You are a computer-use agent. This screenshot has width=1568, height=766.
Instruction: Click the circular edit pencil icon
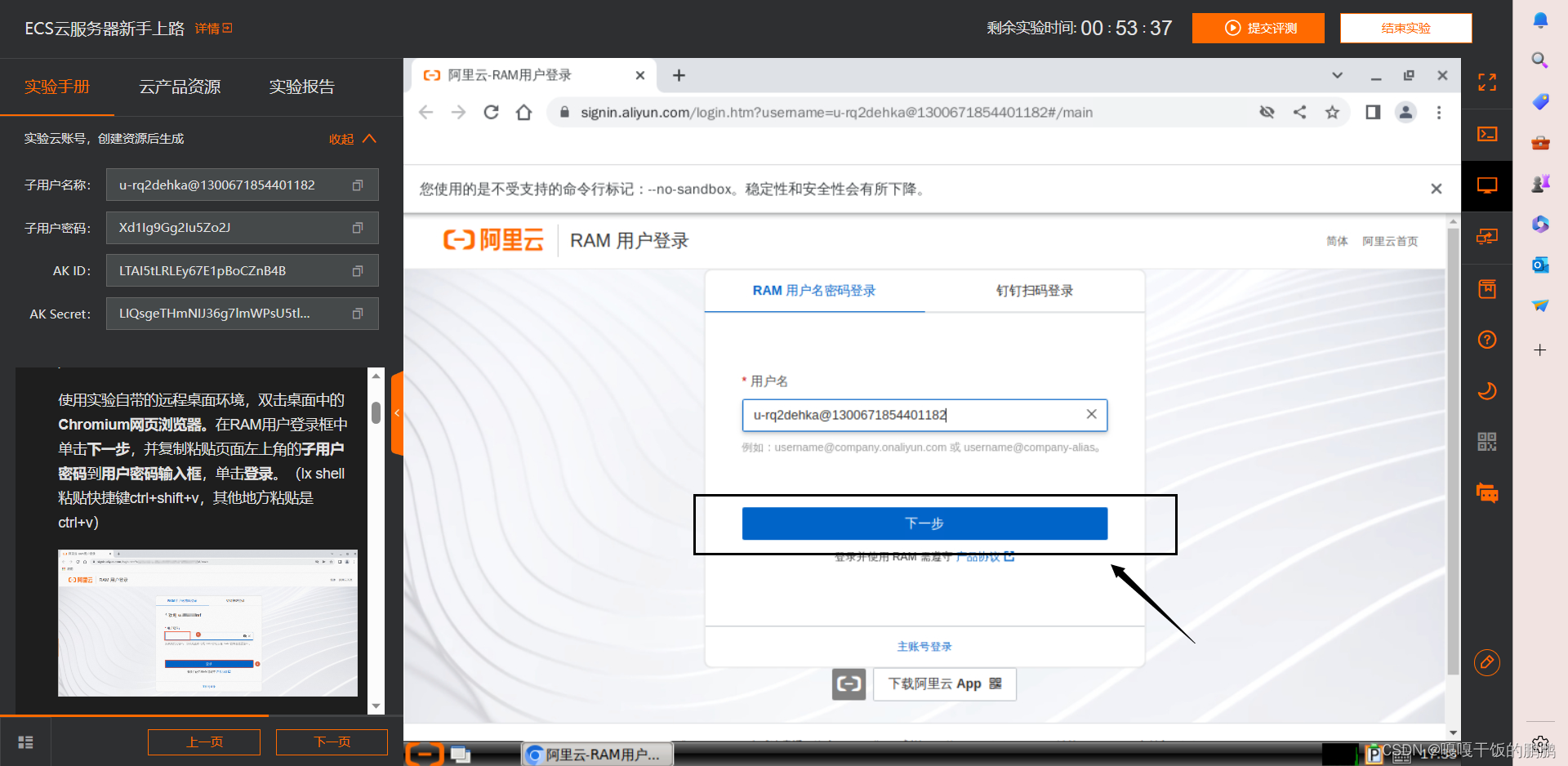(x=1487, y=662)
